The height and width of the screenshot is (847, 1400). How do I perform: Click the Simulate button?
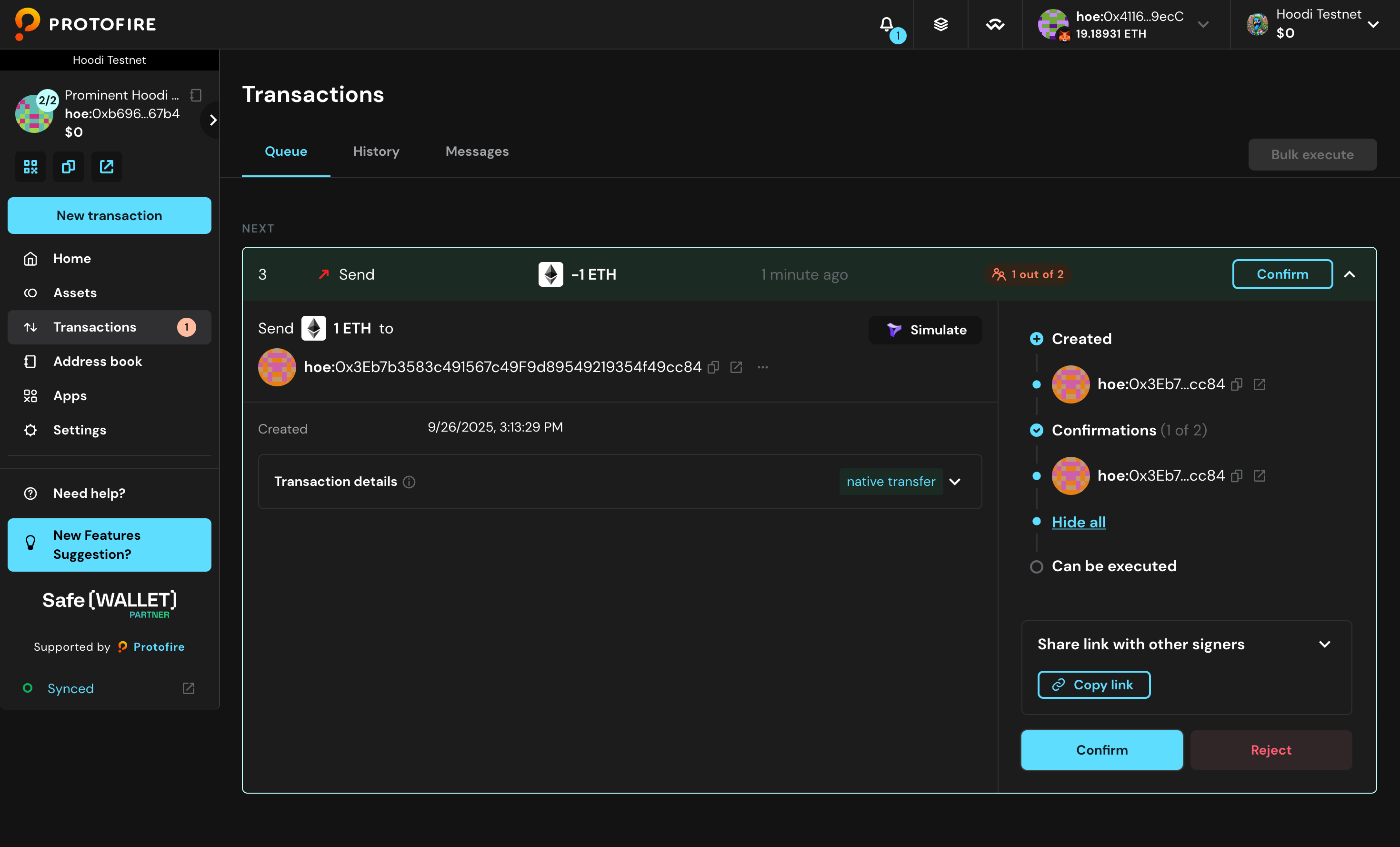pos(925,330)
